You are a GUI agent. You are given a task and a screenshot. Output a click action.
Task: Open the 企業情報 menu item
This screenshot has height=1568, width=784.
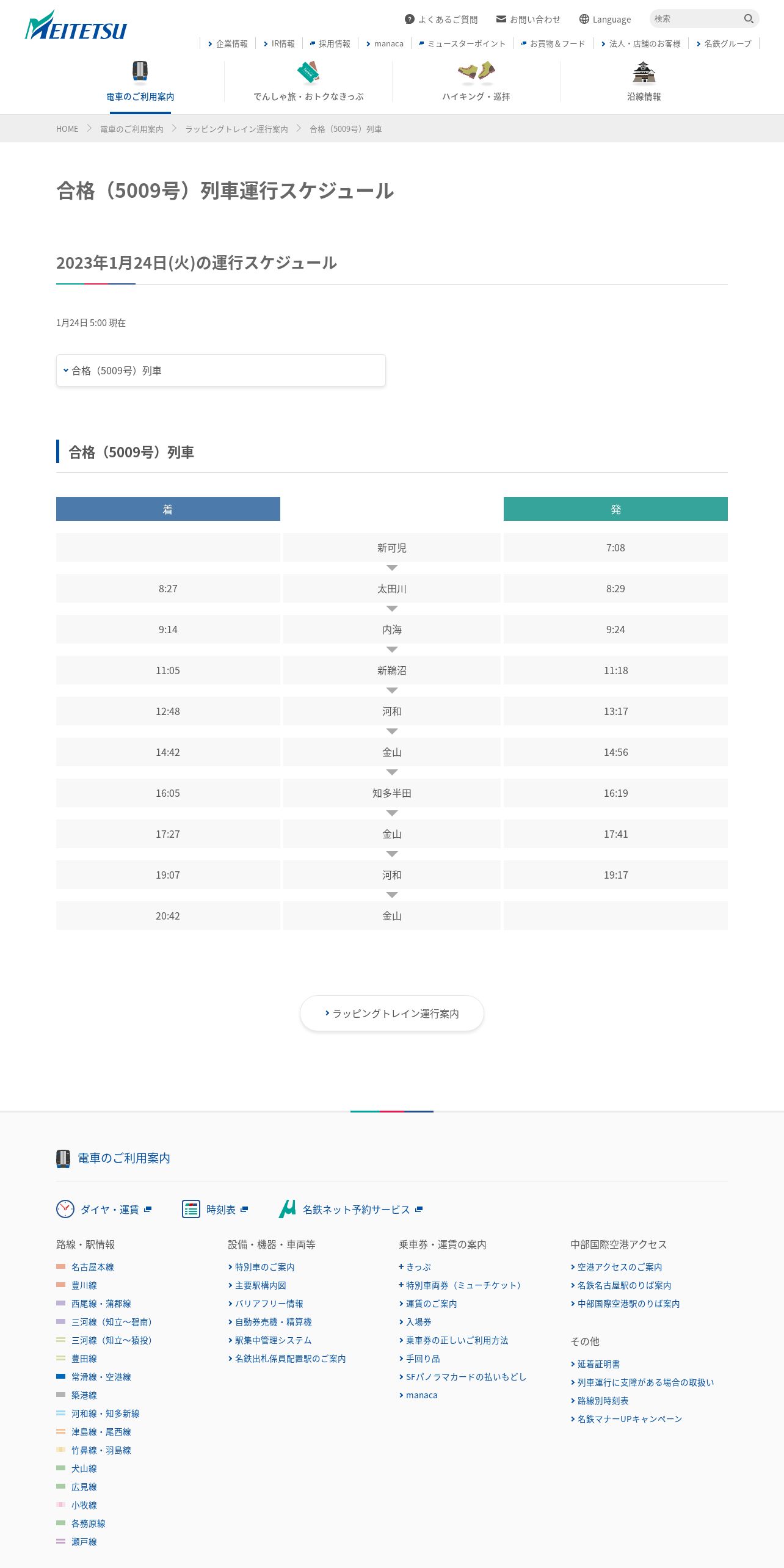(x=228, y=43)
